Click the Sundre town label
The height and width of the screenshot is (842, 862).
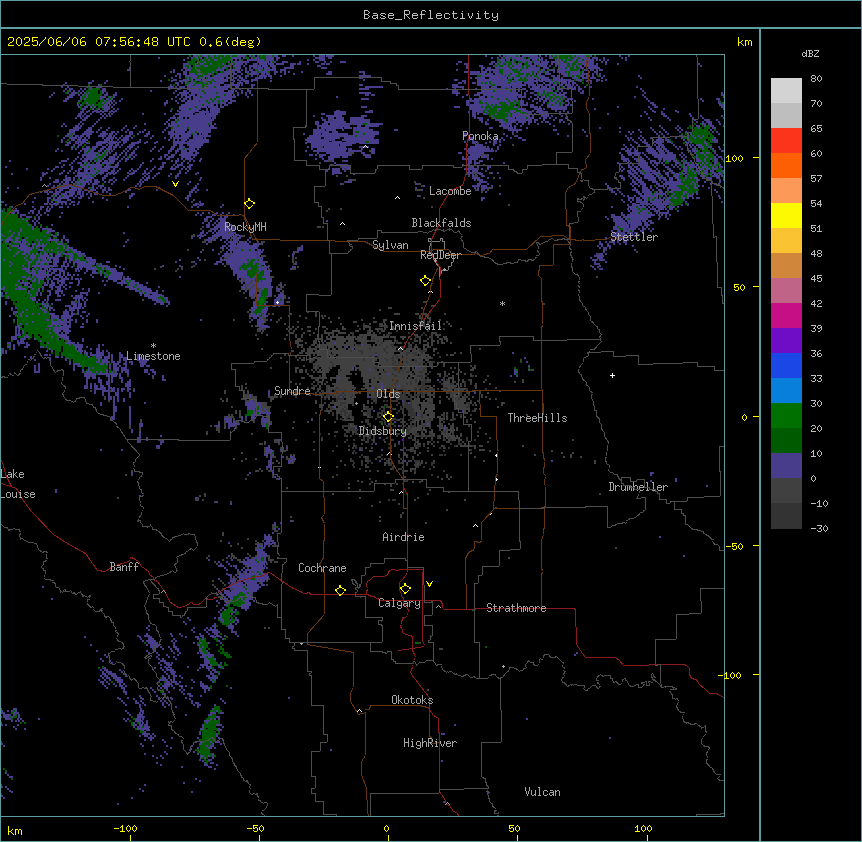point(292,391)
